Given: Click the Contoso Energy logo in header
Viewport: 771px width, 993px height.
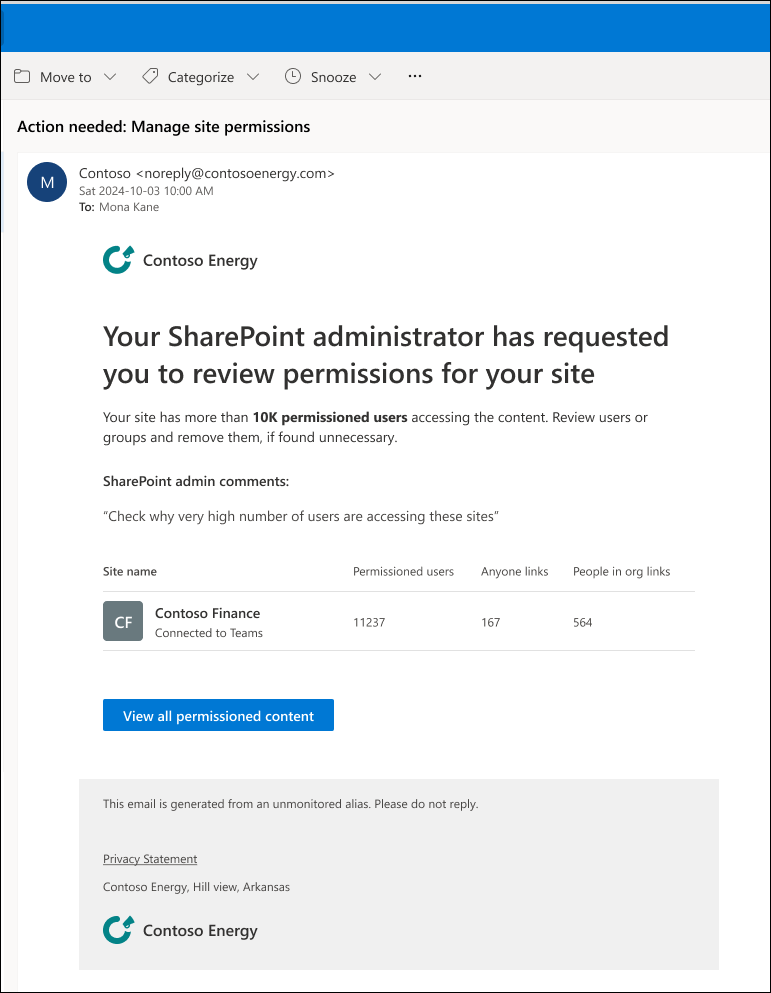Looking at the screenshot, I should coord(118,261).
